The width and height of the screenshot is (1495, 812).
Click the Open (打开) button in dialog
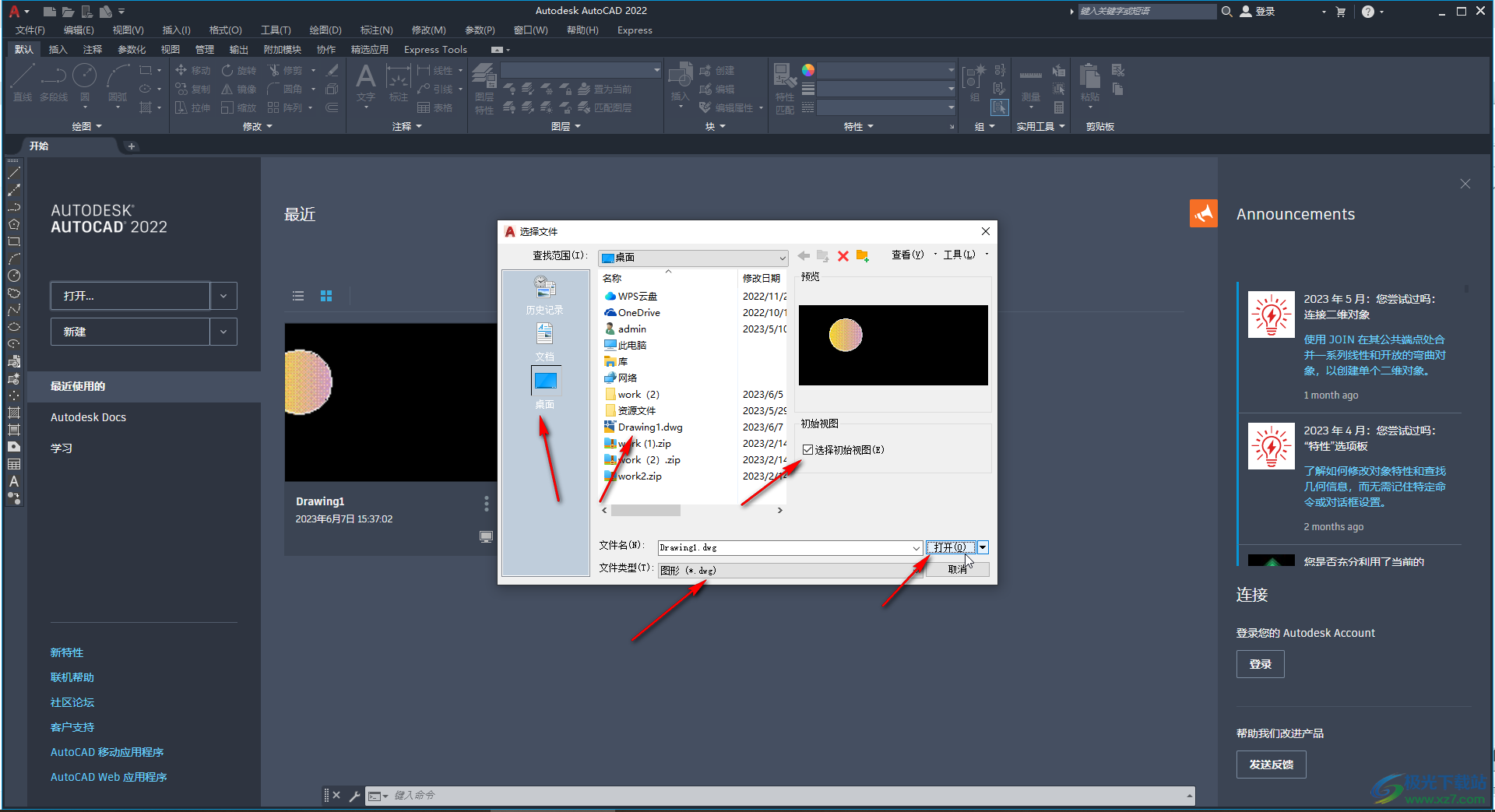pyautogui.click(x=951, y=547)
